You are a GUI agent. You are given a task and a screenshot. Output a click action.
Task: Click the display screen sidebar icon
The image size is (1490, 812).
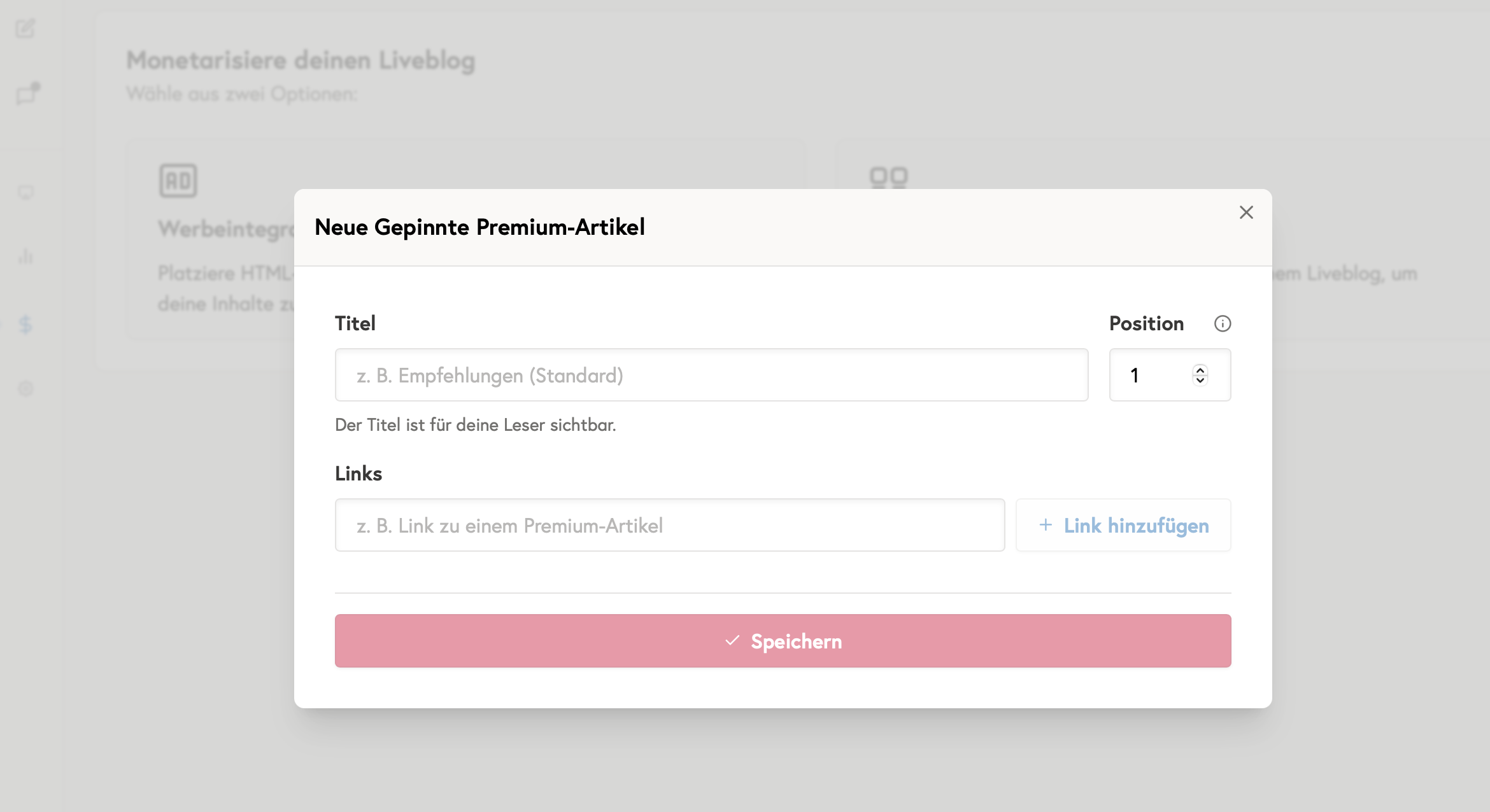(25, 192)
